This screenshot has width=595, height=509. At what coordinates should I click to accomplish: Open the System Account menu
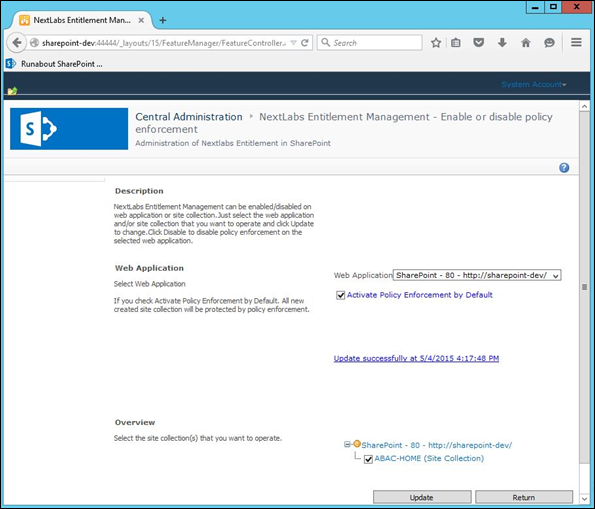534,84
